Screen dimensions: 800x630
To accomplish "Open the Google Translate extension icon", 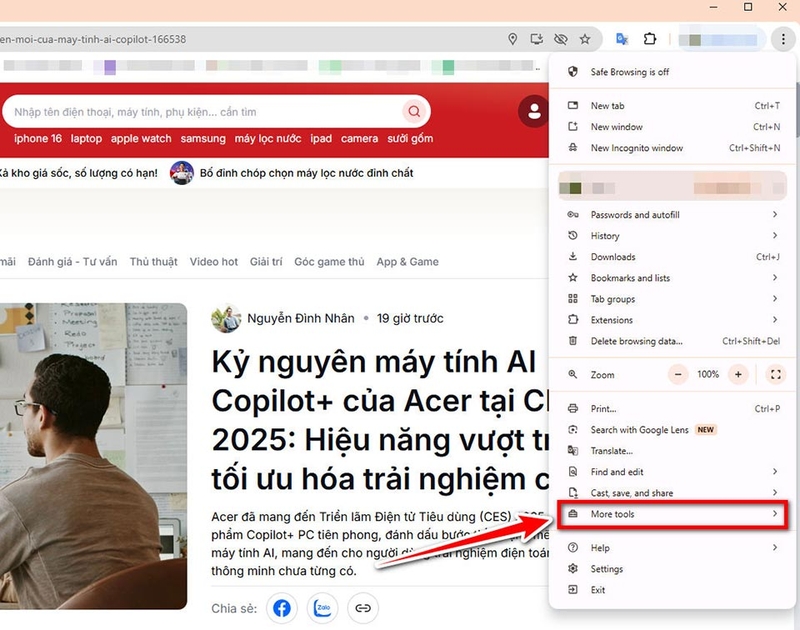I will coord(622,39).
